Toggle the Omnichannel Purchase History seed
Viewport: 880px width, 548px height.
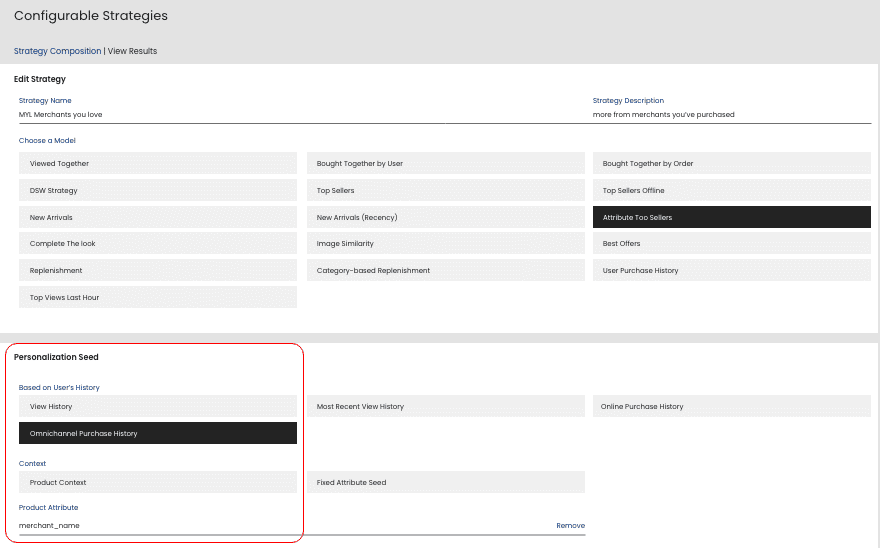click(158, 434)
